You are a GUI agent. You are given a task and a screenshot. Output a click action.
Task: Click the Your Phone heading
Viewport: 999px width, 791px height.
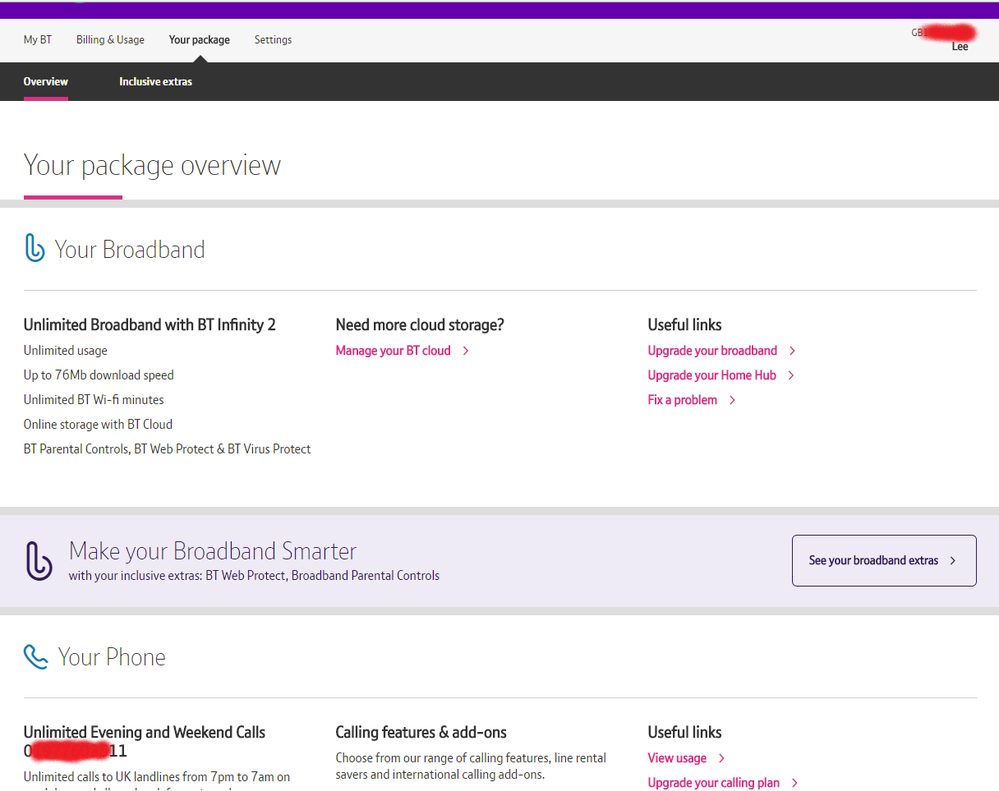112,657
